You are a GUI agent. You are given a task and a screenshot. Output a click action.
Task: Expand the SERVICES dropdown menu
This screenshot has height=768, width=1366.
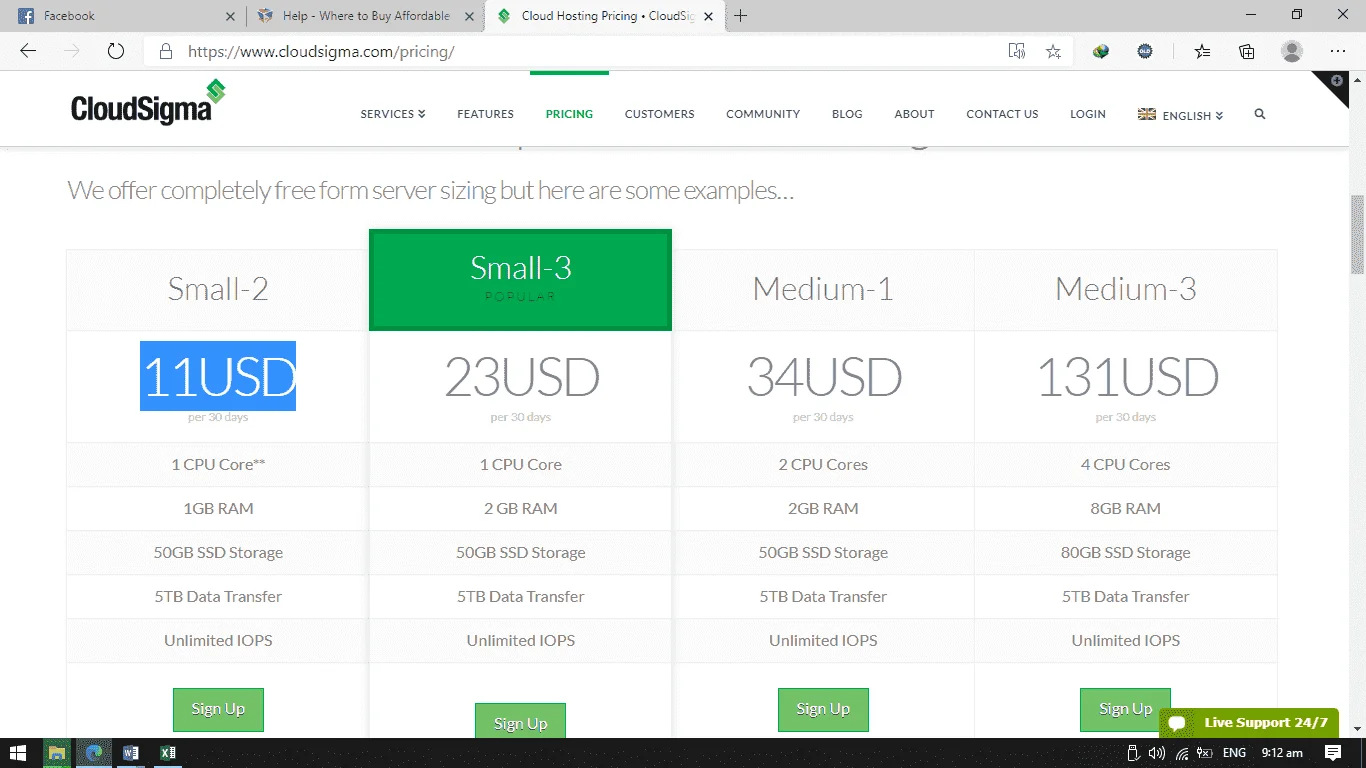tap(393, 114)
